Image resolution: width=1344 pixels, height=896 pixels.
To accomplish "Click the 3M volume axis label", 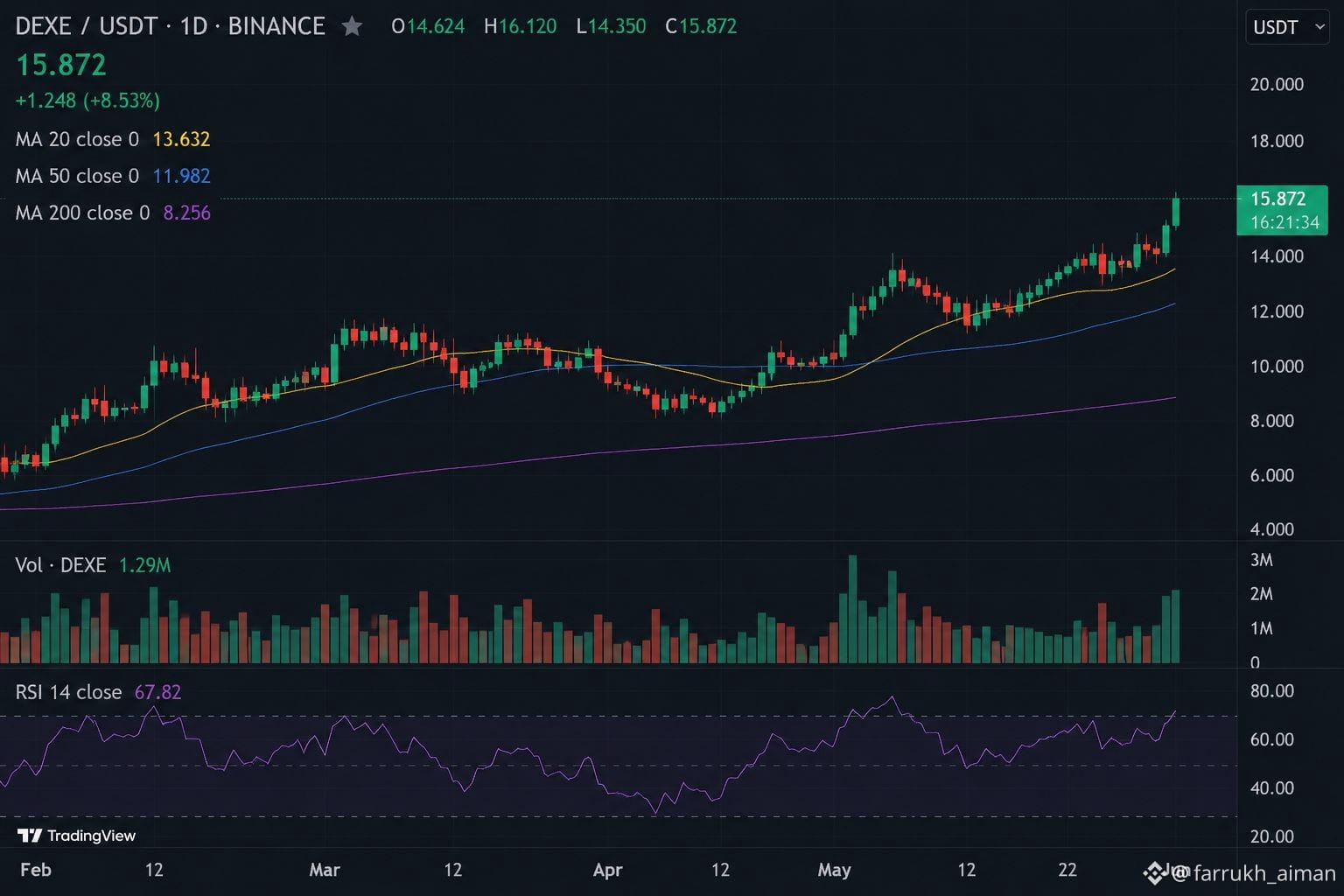I will (x=1261, y=560).
